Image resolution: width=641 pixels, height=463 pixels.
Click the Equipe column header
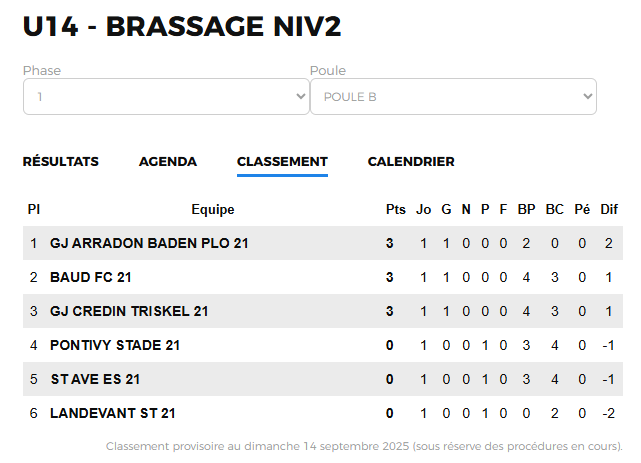[213, 210]
